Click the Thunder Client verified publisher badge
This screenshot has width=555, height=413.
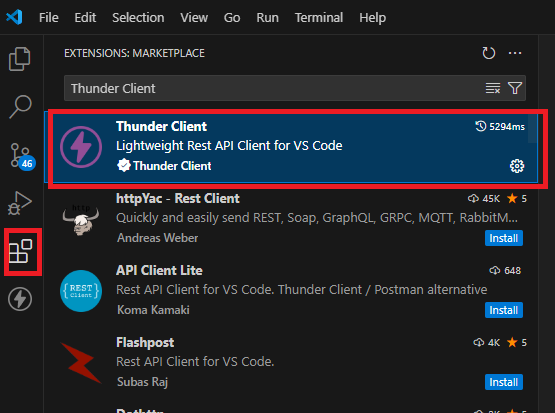click(x=124, y=165)
